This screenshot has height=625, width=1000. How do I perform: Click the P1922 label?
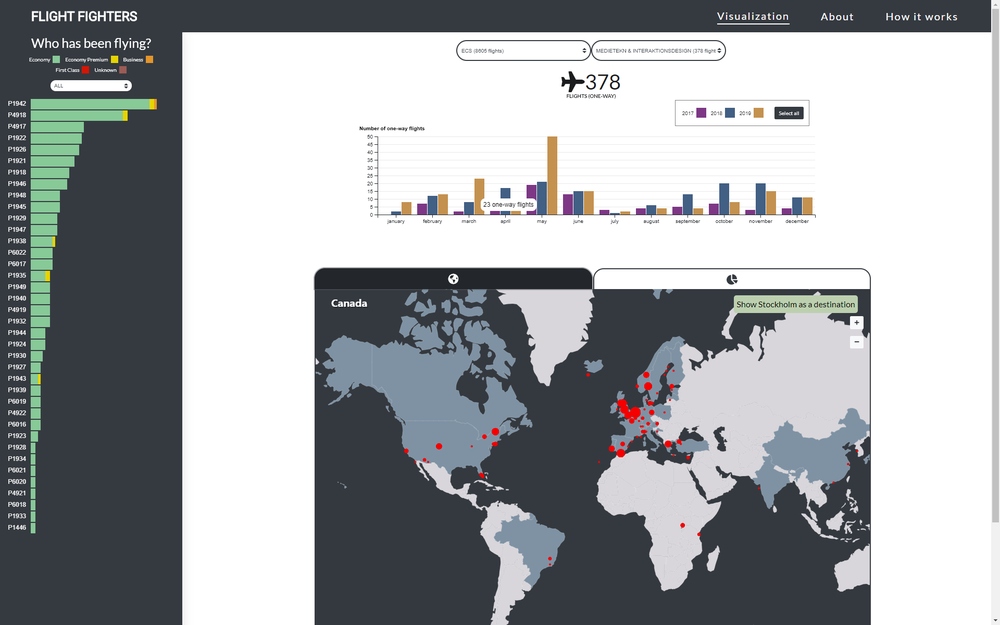17,138
